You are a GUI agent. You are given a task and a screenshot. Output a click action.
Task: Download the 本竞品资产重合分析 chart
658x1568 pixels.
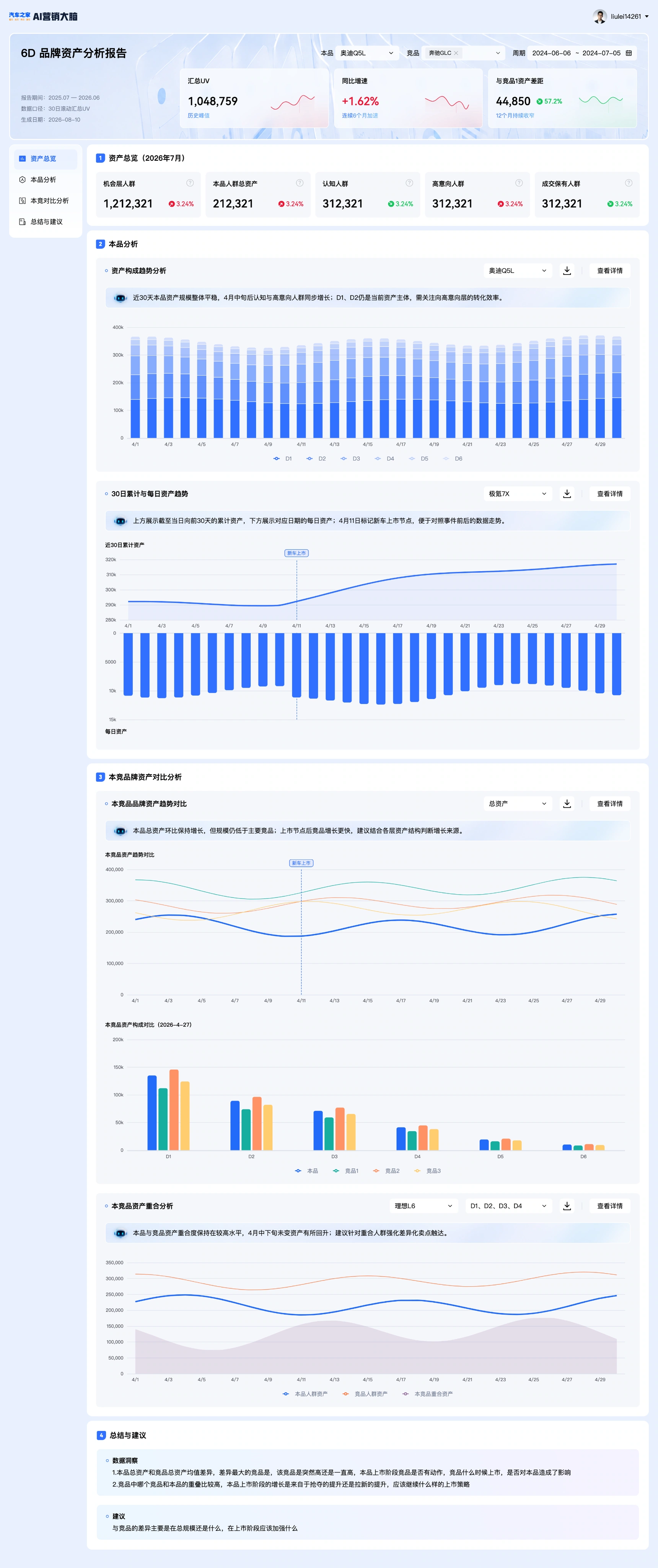click(567, 1206)
